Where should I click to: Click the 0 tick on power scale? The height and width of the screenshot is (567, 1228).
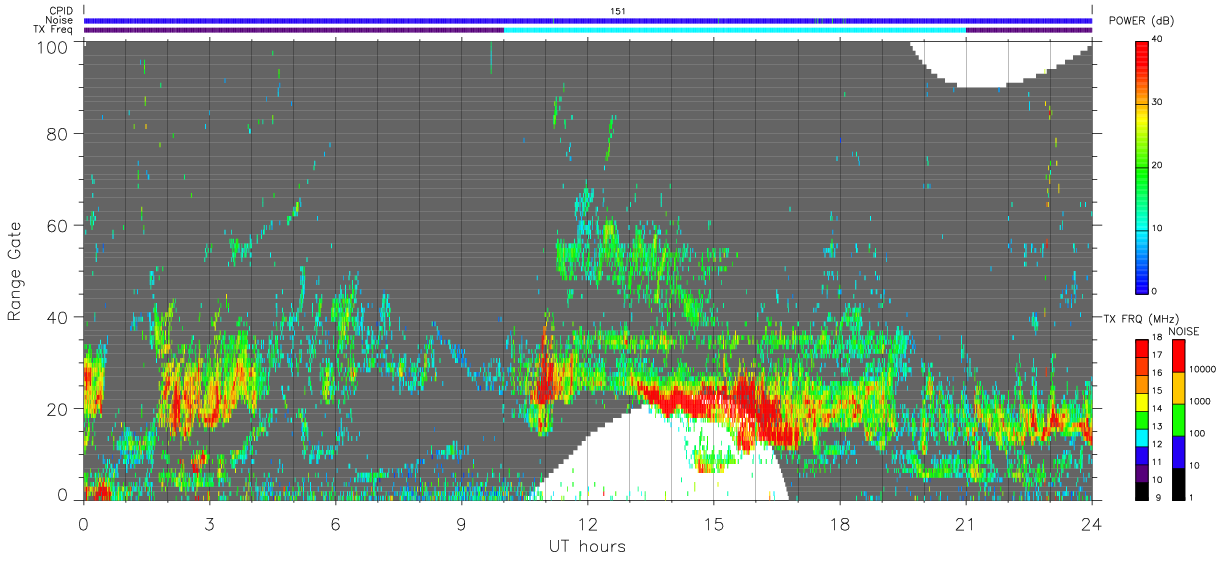(1155, 291)
